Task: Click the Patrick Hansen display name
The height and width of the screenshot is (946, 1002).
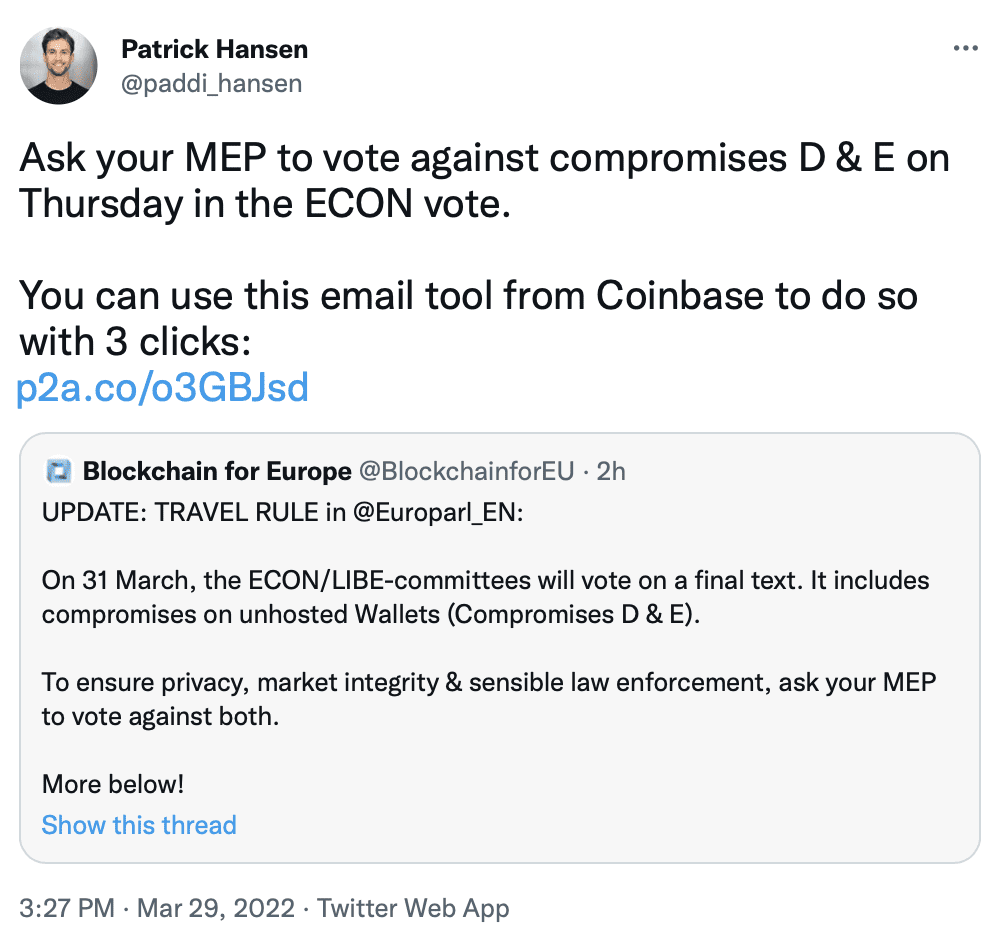Action: 215,49
